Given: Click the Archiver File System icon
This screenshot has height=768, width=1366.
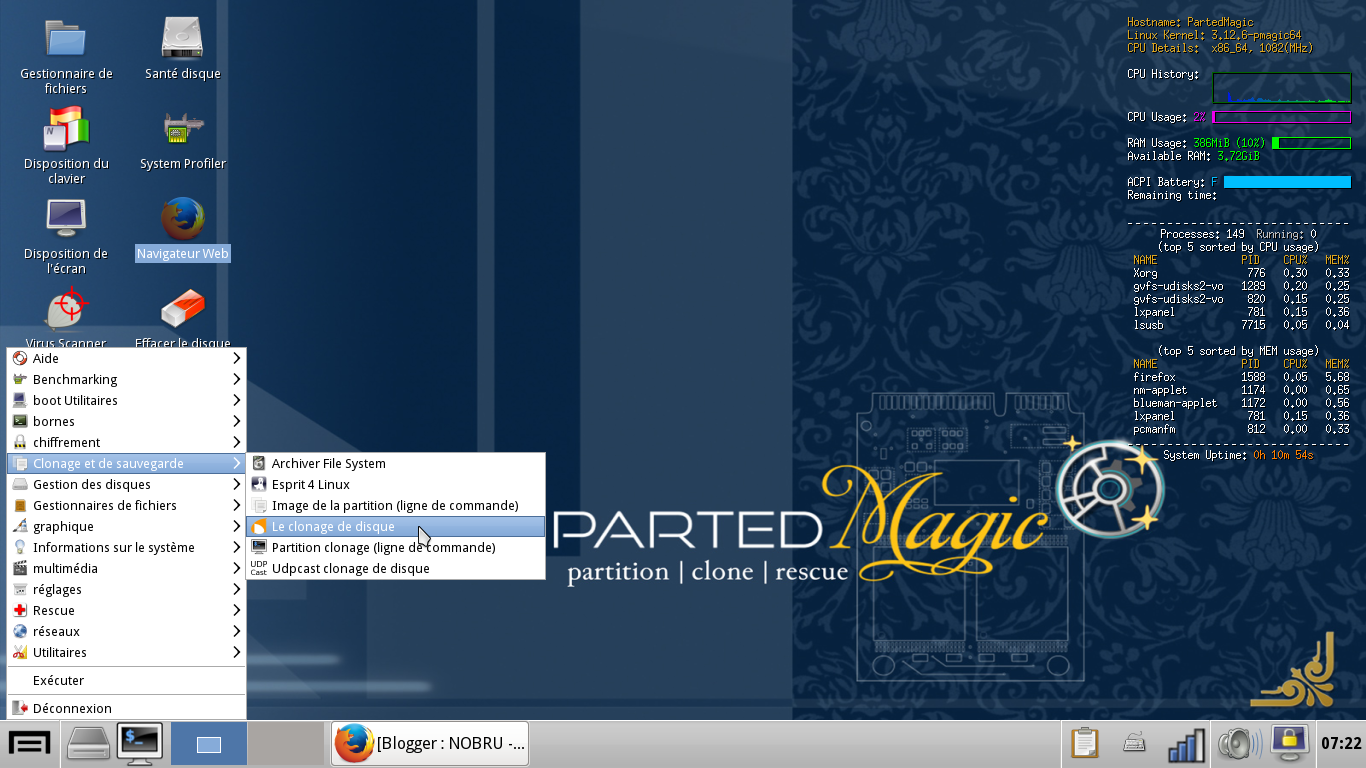Looking at the screenshot, I should [259, 463].
